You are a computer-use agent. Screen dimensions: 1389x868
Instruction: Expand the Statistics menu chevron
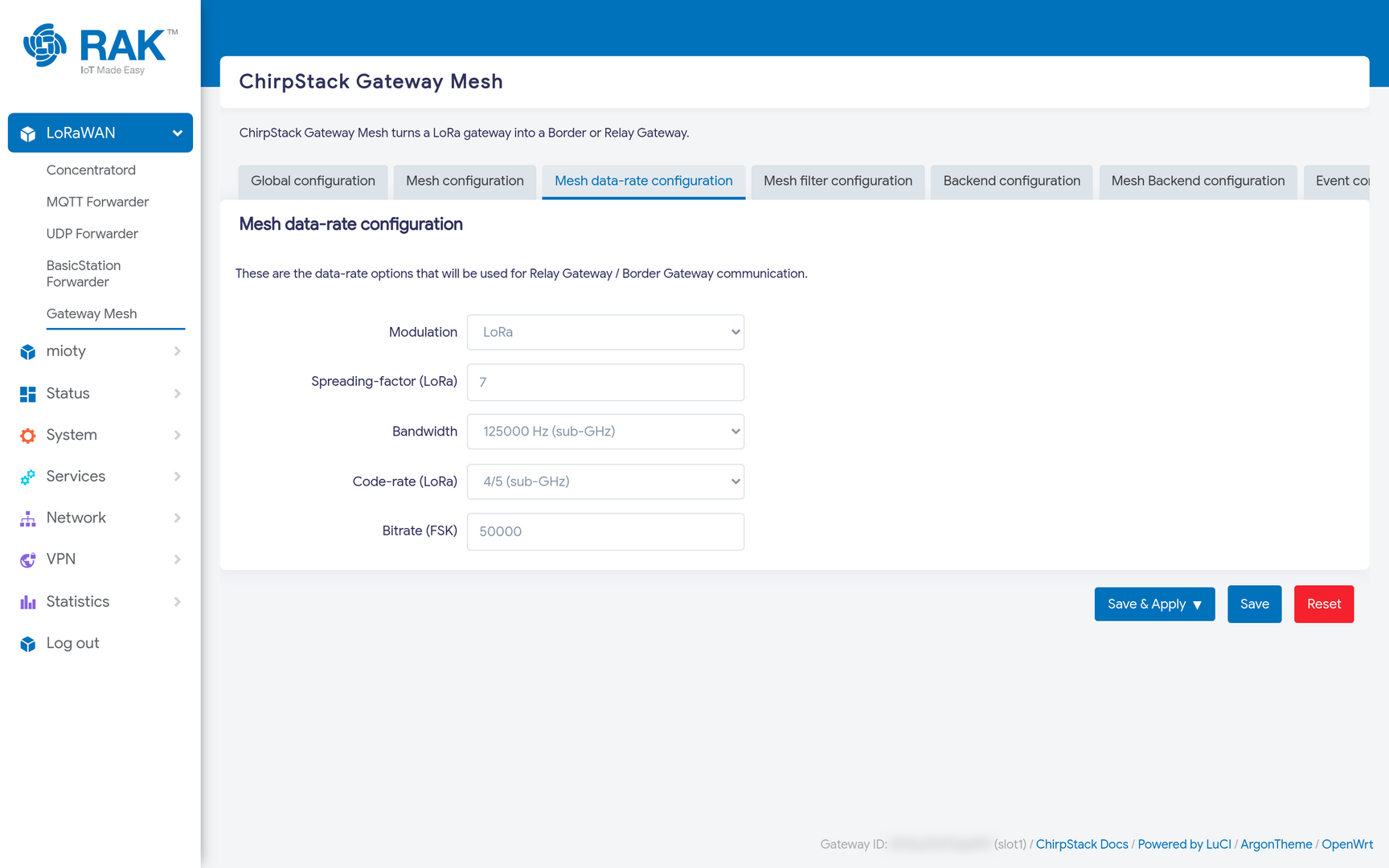pyautogui.click(x=177, y=601)
